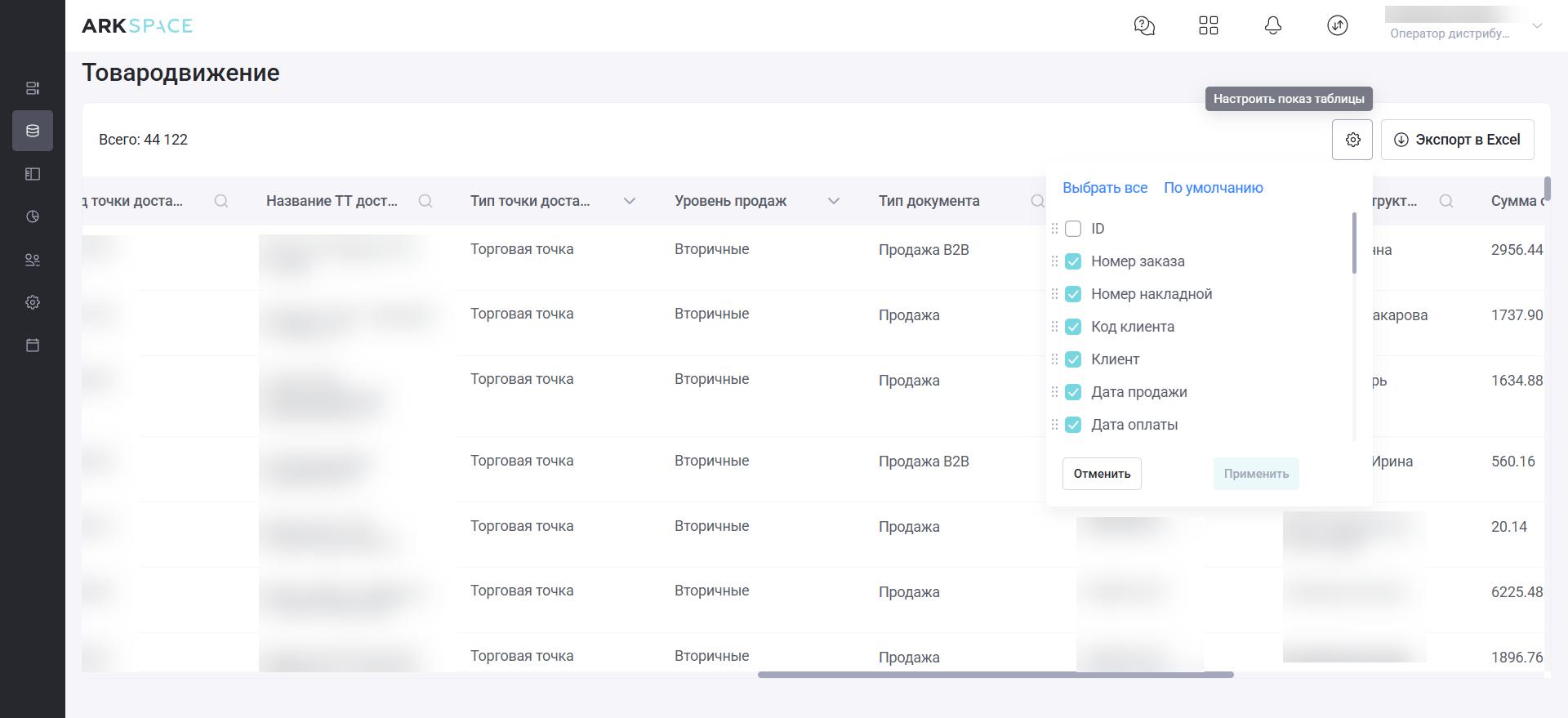Open the calendar icon in sidebar
The image size is (1568, 718).
click(33, 346)
